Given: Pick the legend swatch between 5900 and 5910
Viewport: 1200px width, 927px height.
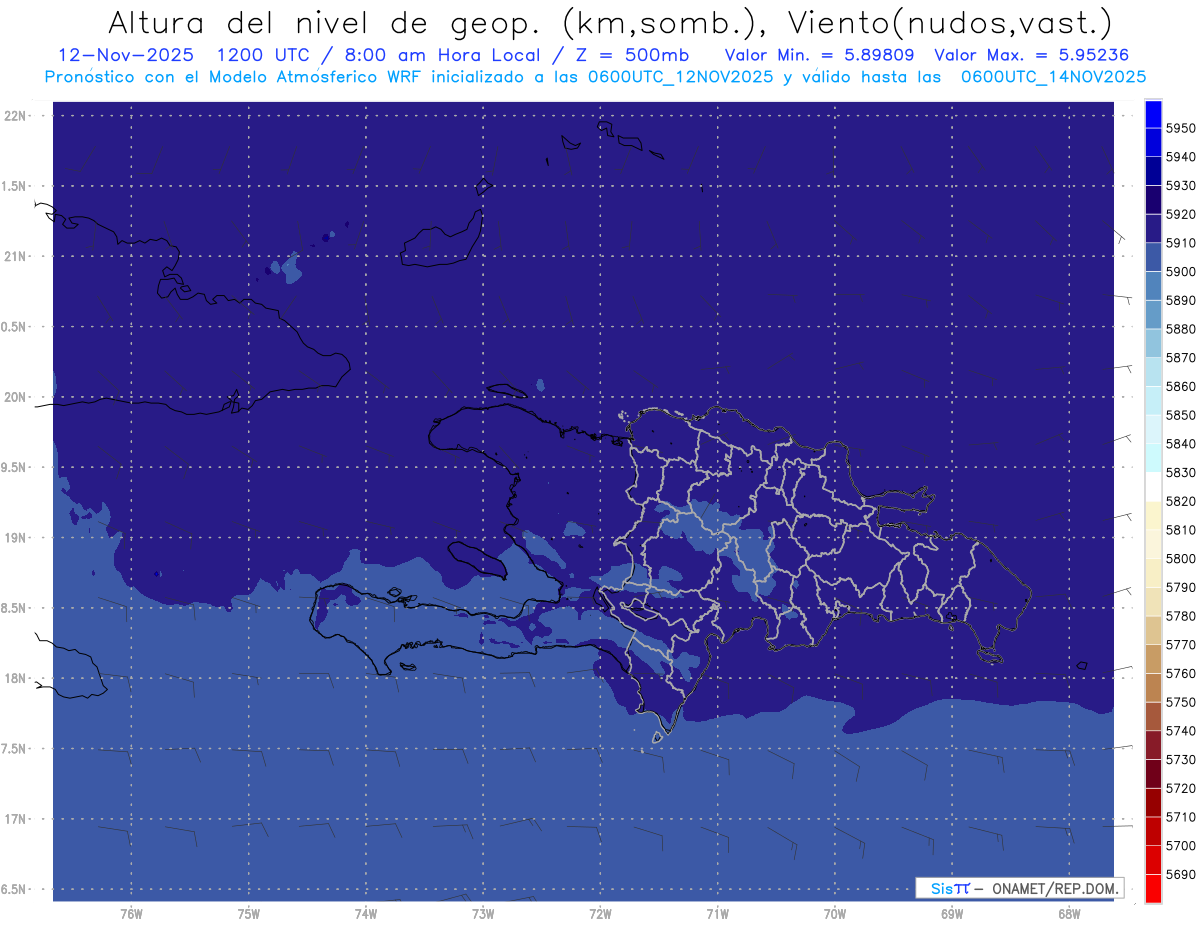Looking at the screenshot, I should pyautogui.click(x=1153, y=257).
